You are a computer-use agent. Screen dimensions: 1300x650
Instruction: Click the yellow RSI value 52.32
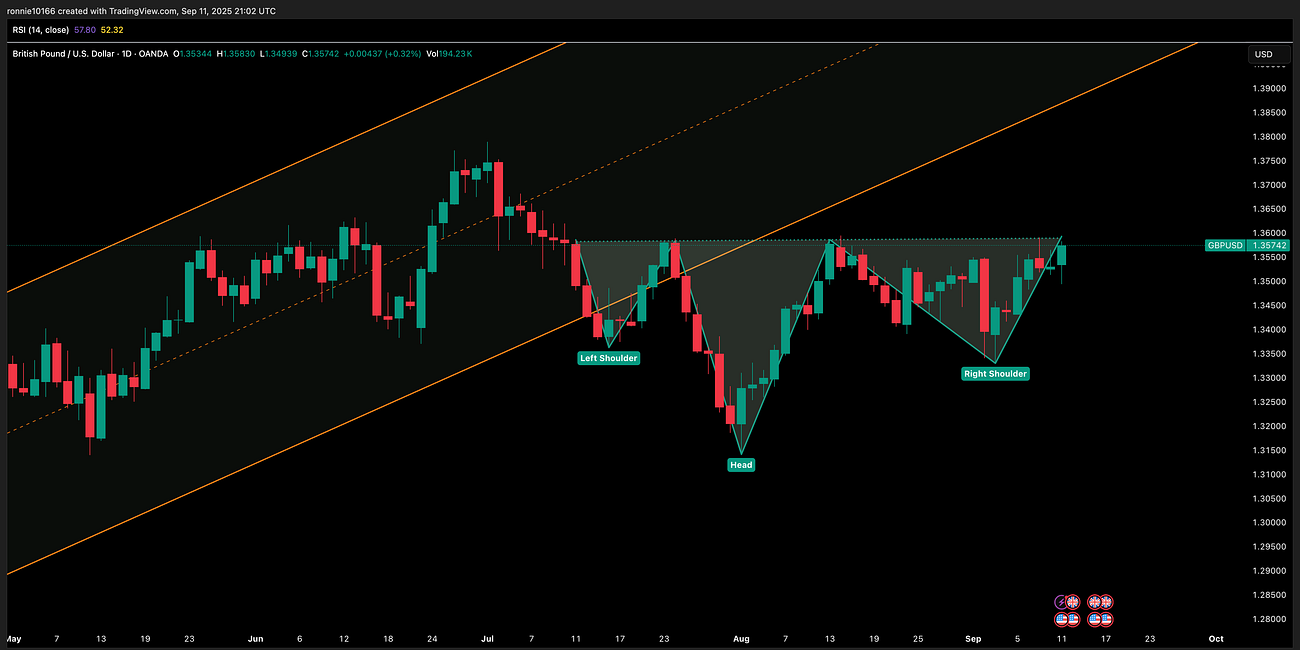[x=110, y=29]
